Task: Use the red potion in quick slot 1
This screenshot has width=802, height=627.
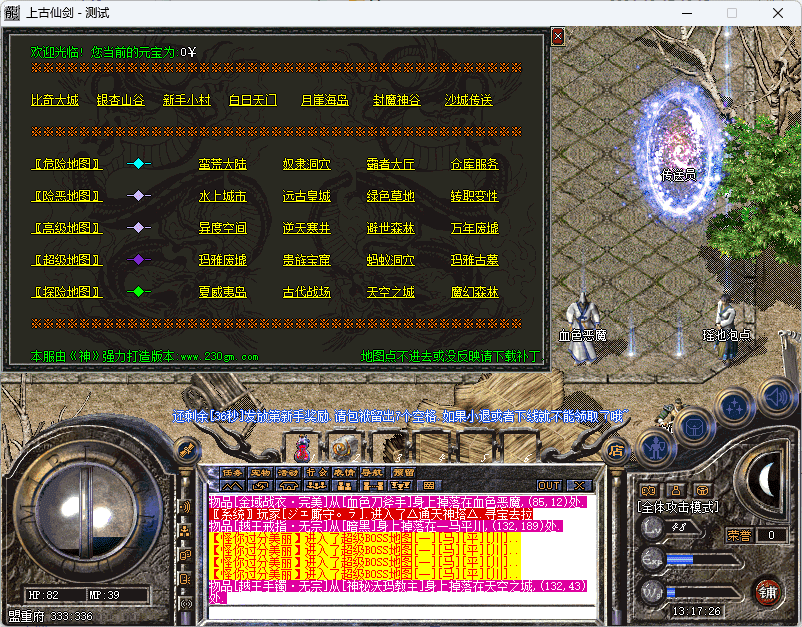Action: click(x=303, y=448)
